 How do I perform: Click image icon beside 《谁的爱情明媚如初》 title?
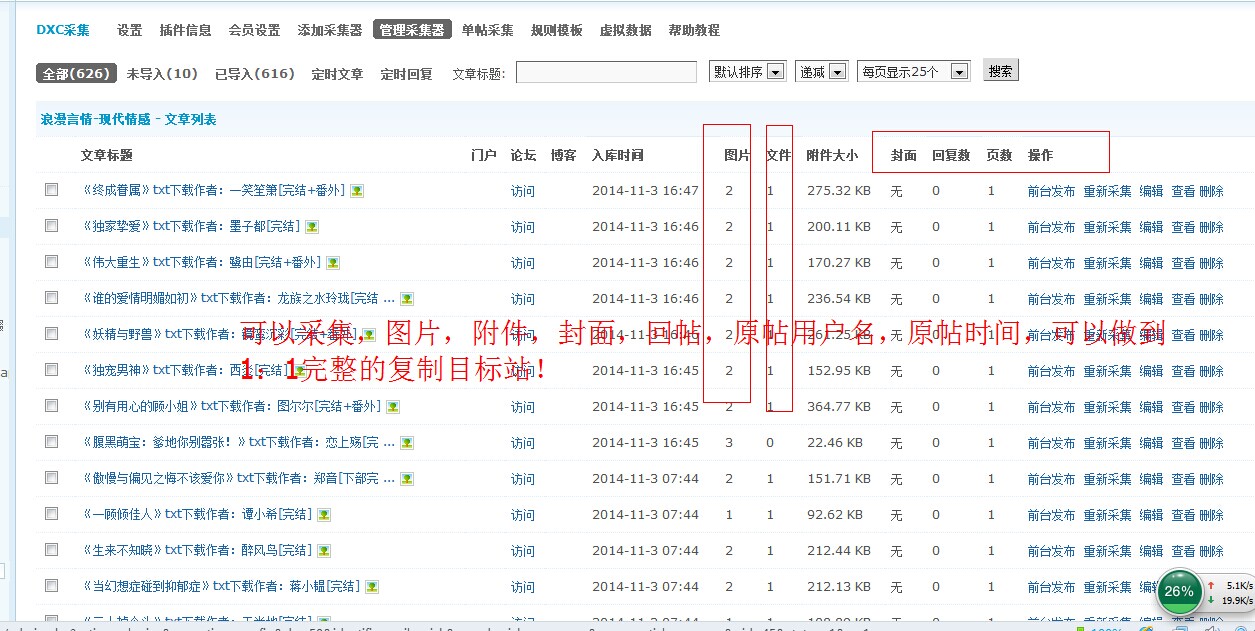[x=407, y=299]
